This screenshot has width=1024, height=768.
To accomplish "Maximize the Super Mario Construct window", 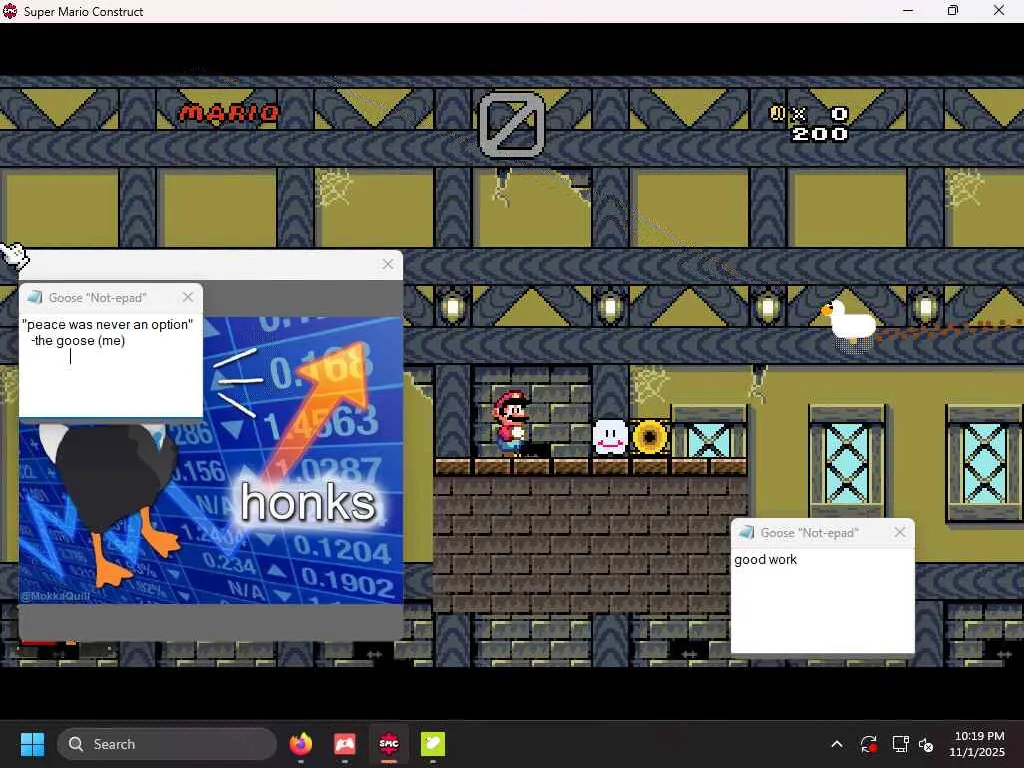I will click(953, 10).
